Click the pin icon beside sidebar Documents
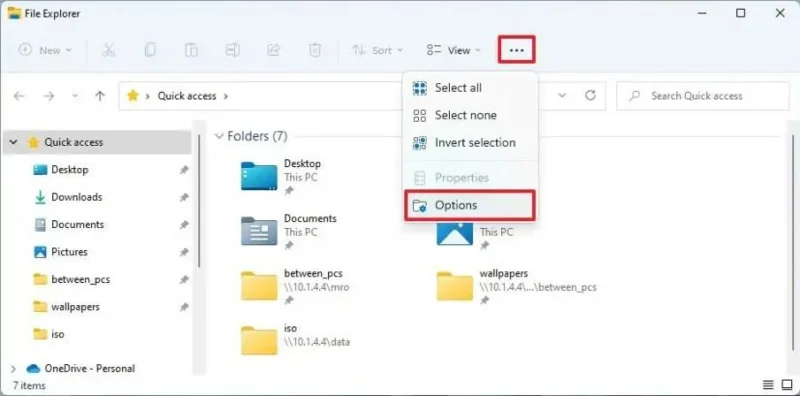 (184, 225)
